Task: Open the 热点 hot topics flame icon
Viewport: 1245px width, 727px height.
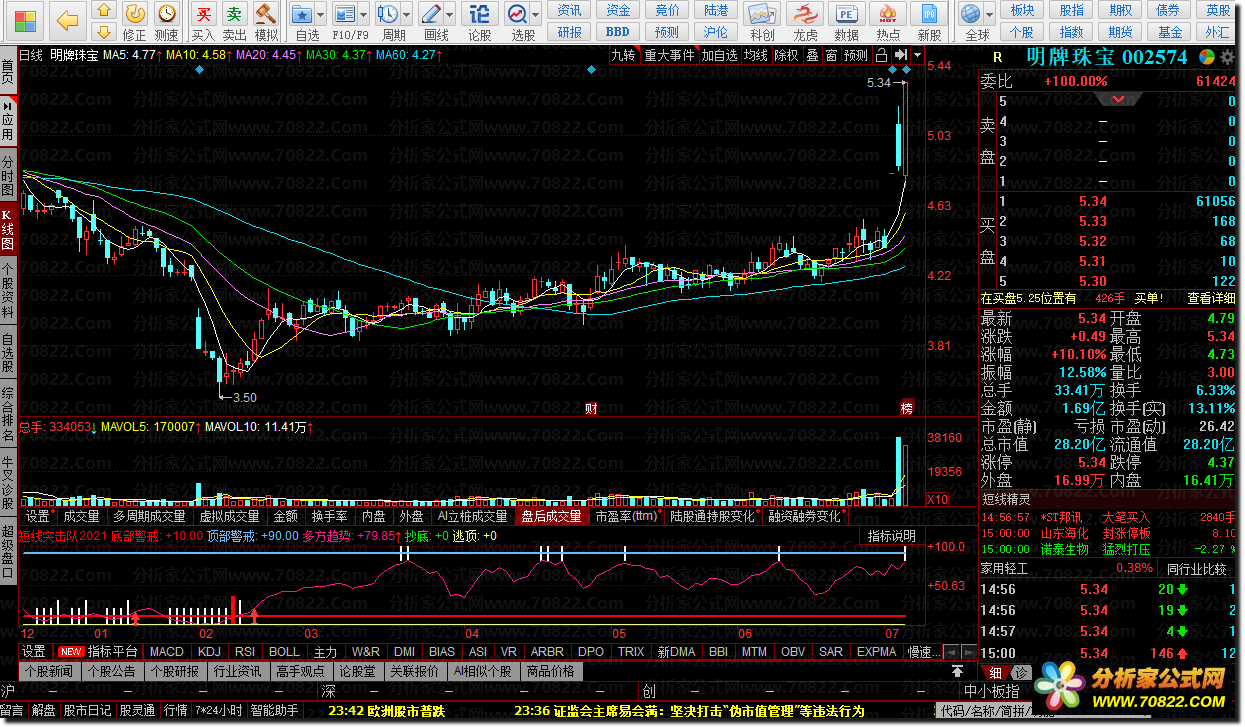Action: tap(888, 14)
